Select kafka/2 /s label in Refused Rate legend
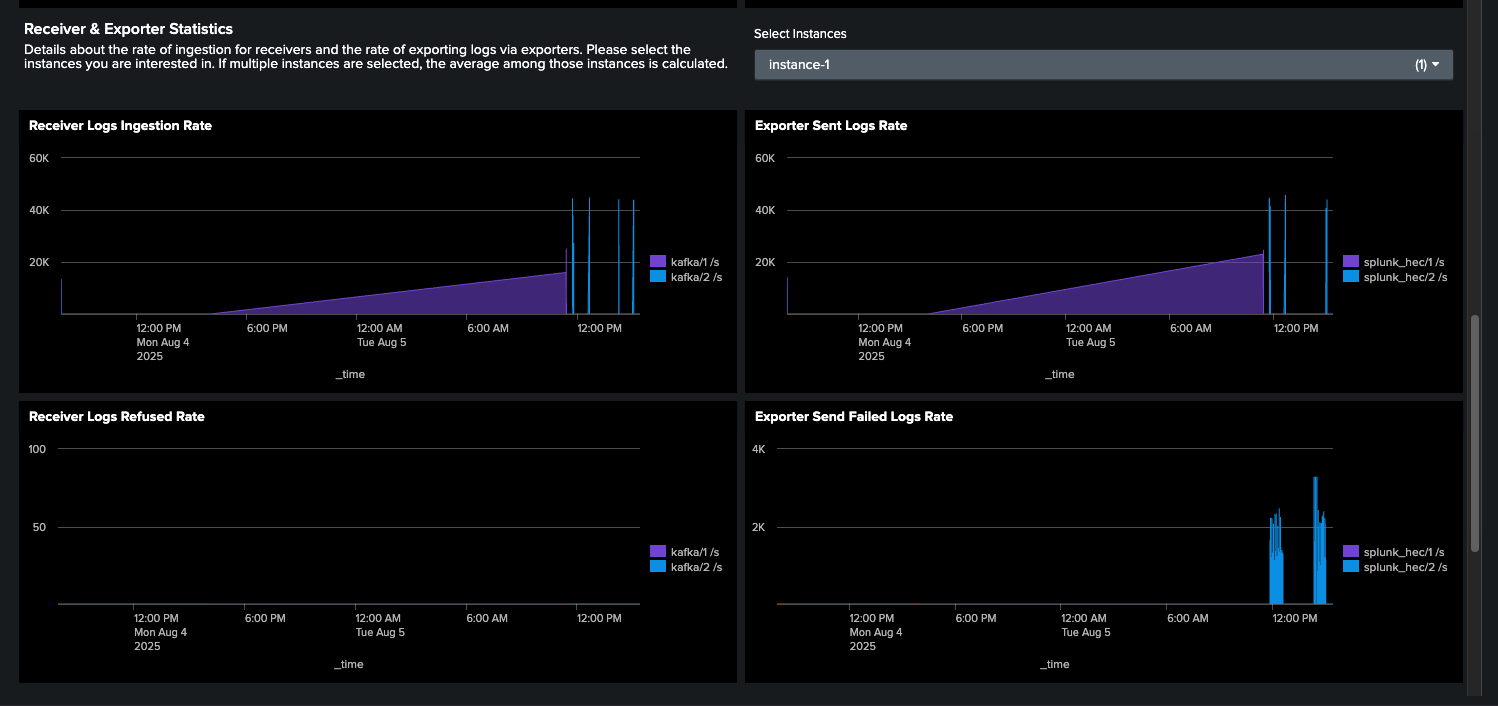1498x706 pixels. [x=696, y=567]
